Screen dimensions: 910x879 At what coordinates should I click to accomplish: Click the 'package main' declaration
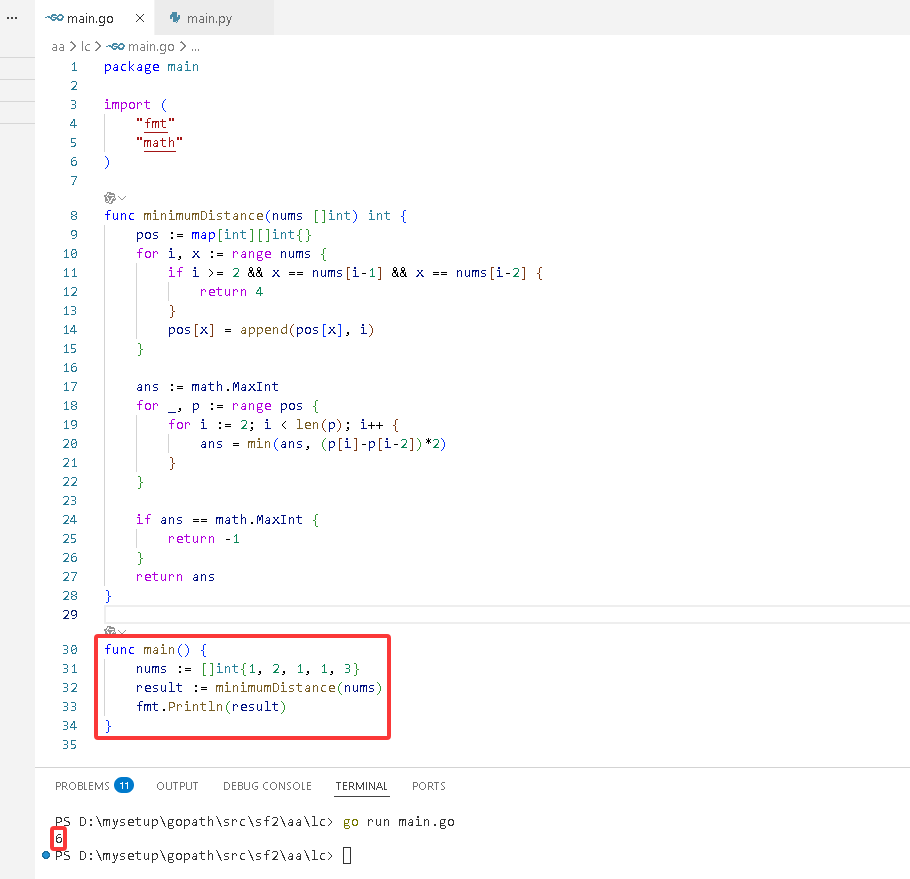pos(151,67)
